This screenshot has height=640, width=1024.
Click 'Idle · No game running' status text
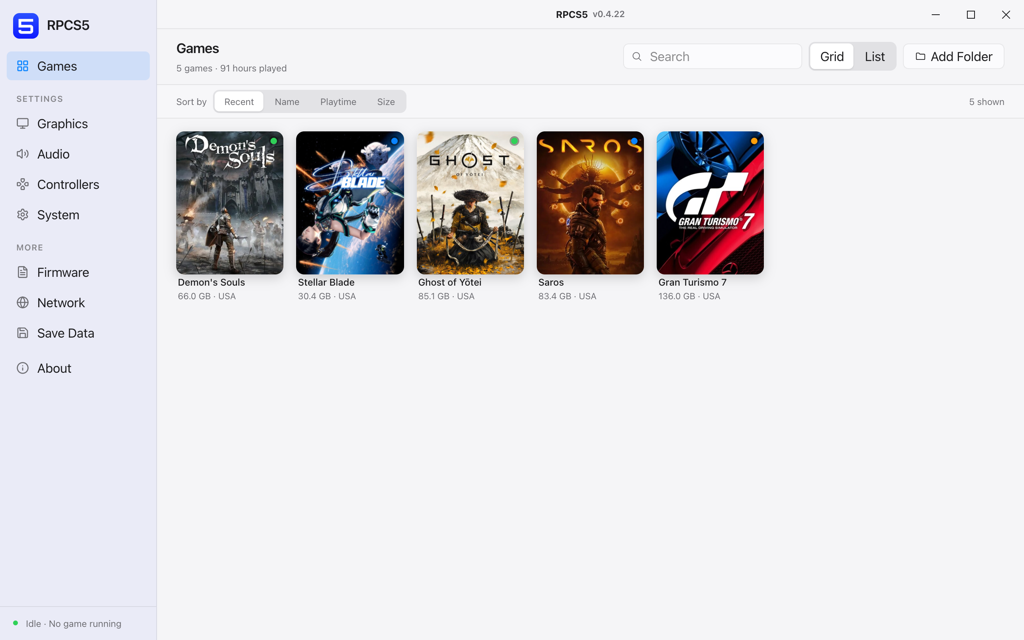73,624
